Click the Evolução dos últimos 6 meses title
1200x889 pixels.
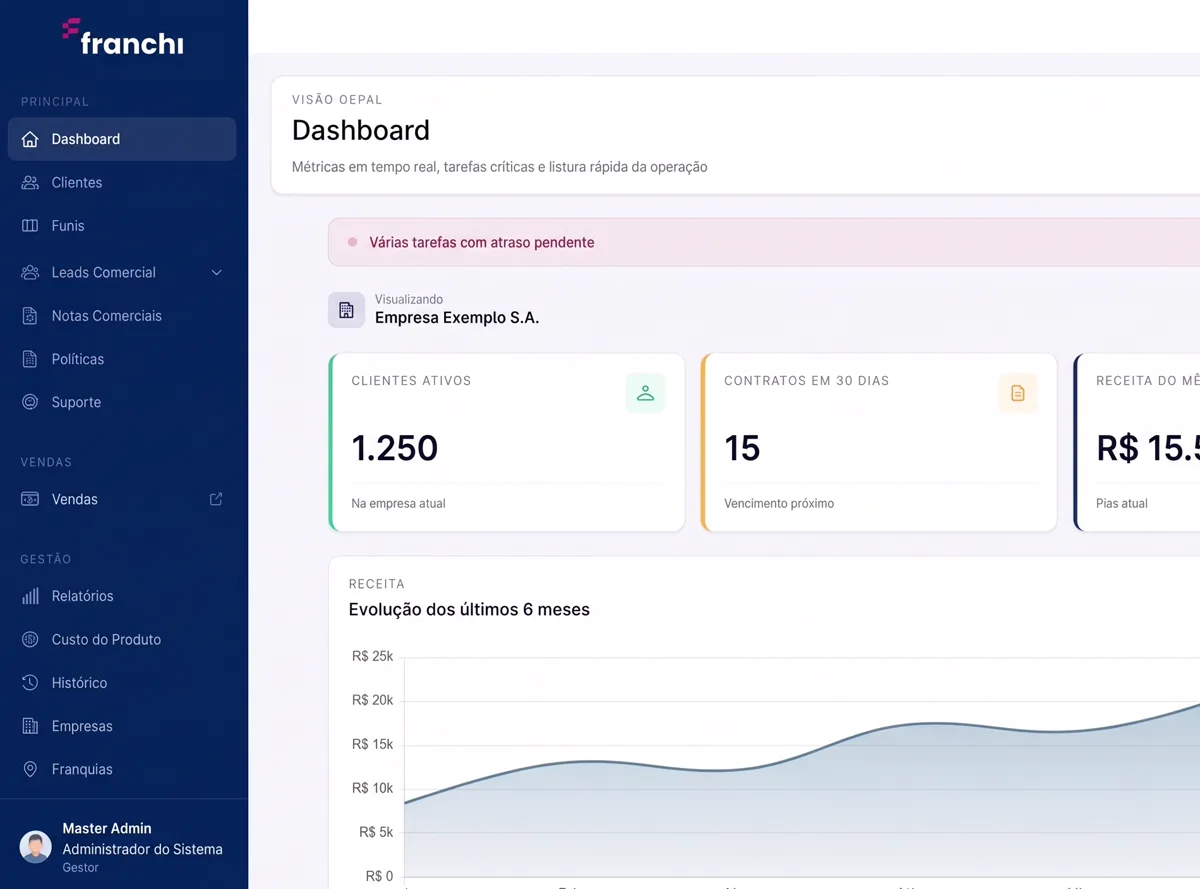[469, 609]
